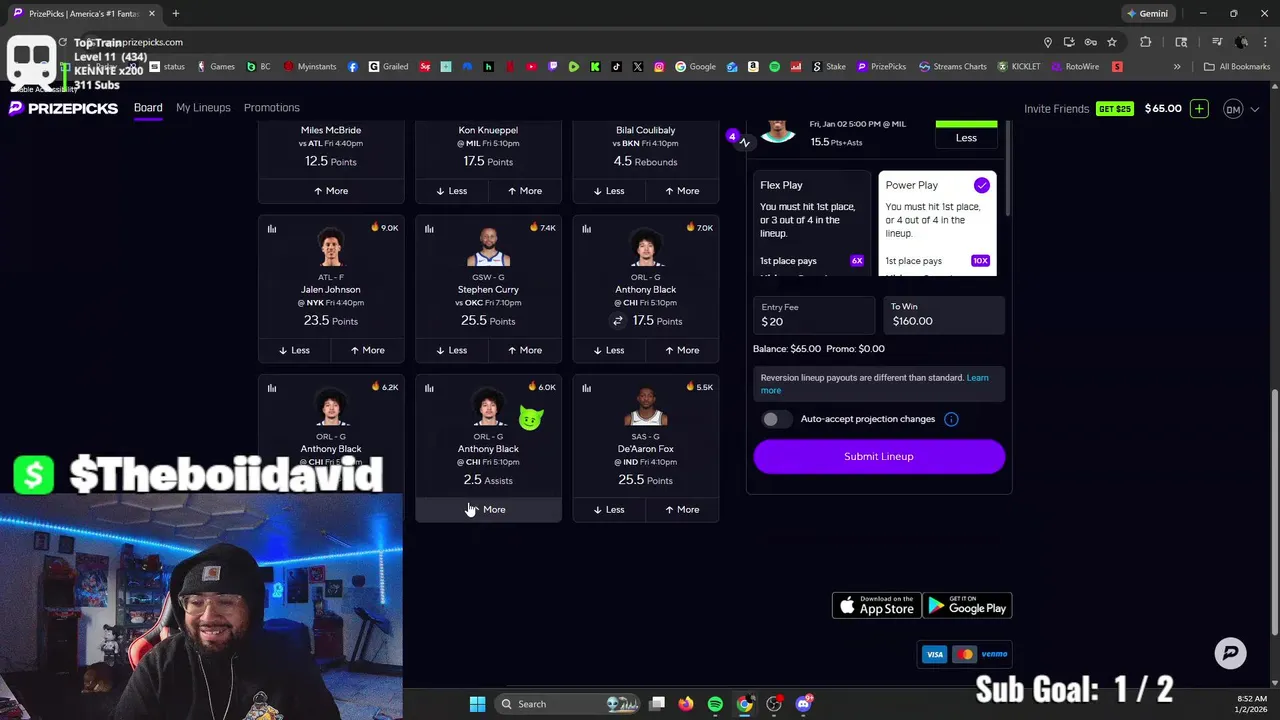Click the swap icon beside Anthony Black 17.5

click(x=618, y=321)
